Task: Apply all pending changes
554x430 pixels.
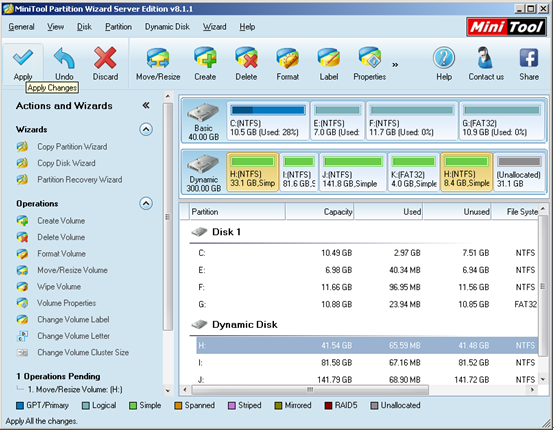Action: coord(23,64)
